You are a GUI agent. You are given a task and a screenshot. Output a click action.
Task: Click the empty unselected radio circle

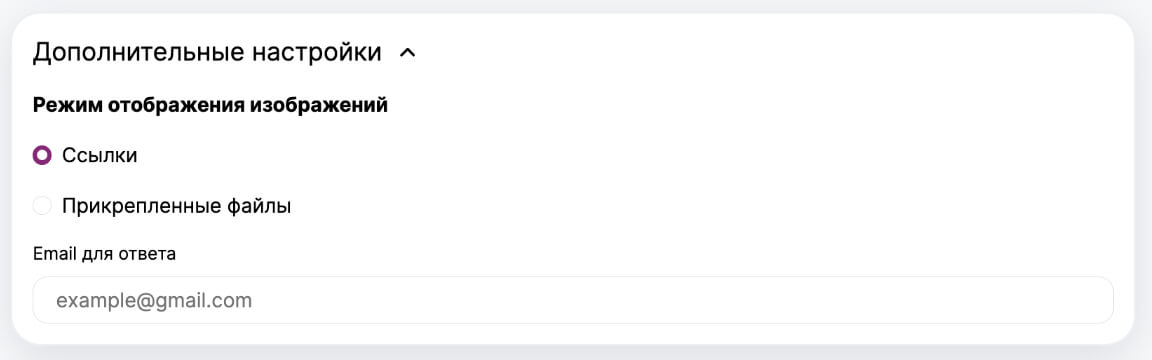pyautogui.click(x=43, y=206)
